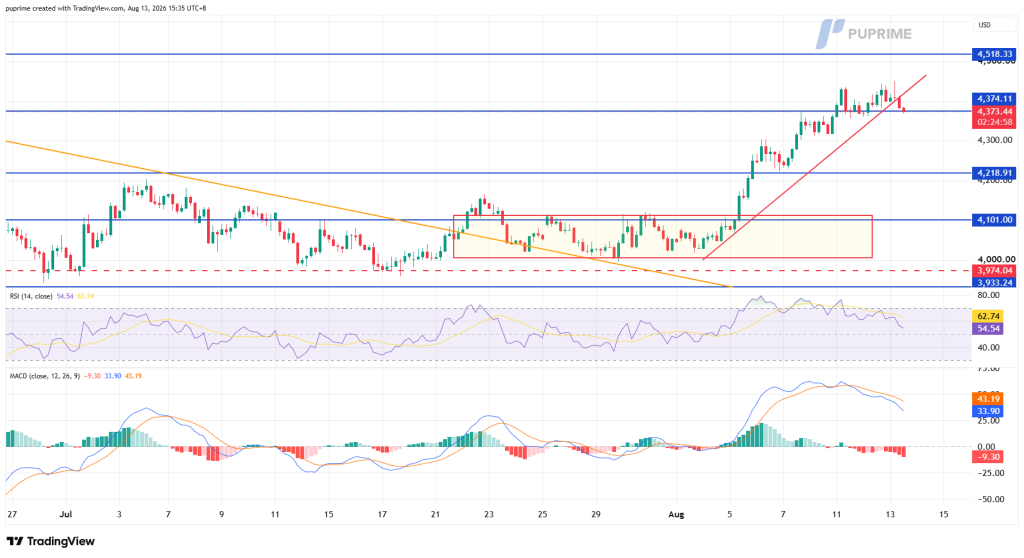Screen dimensions: 1024x558
Task: Open the TradingView logo link
Action: pos(51,541)
